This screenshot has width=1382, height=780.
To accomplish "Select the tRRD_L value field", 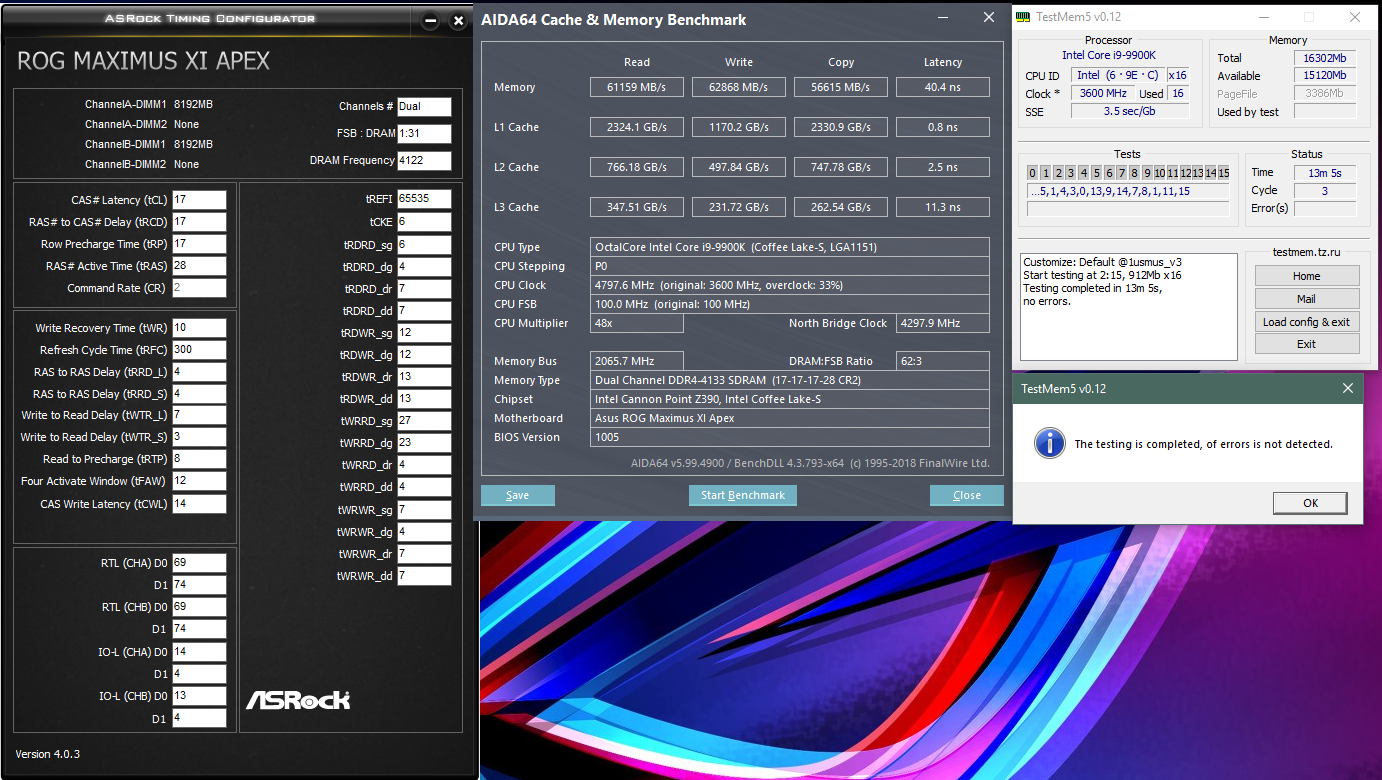I will click(x=199, y=372).
